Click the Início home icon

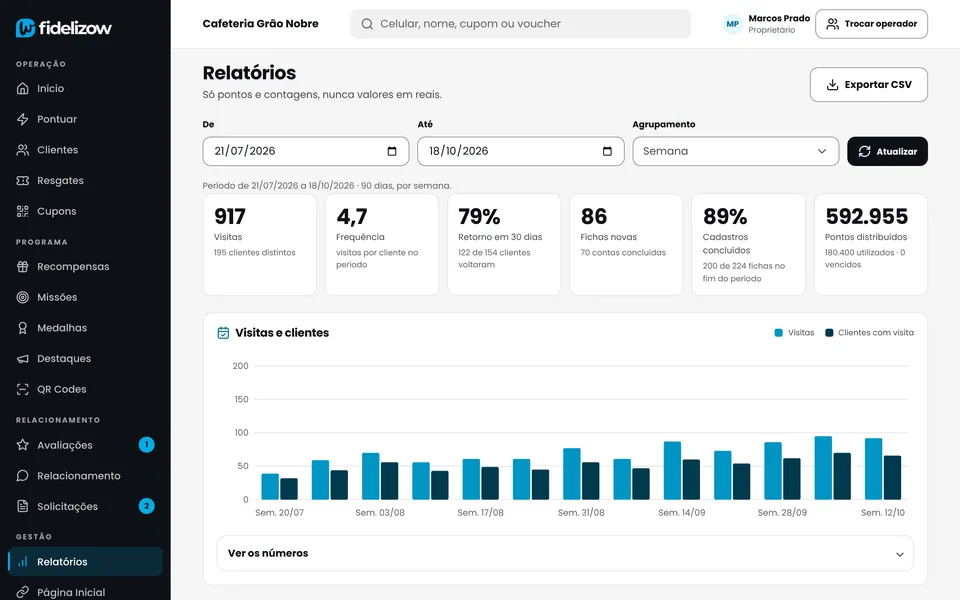23,88
